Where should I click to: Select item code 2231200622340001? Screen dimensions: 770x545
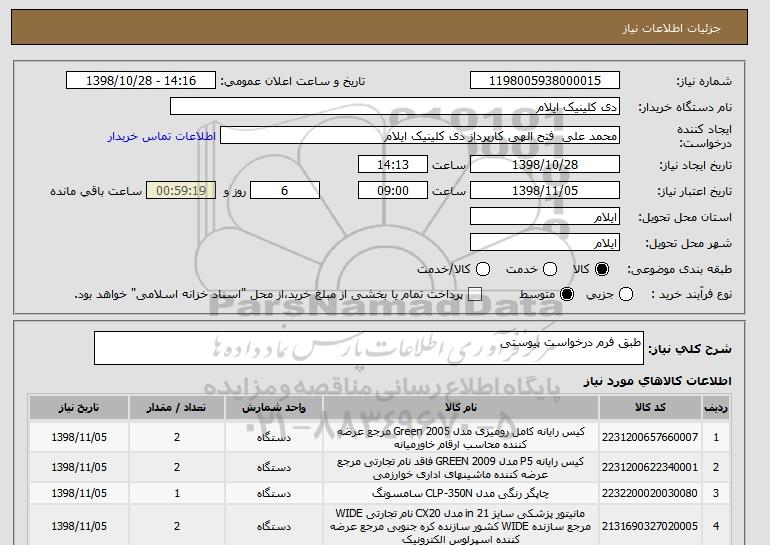click(x=650, y=467)
